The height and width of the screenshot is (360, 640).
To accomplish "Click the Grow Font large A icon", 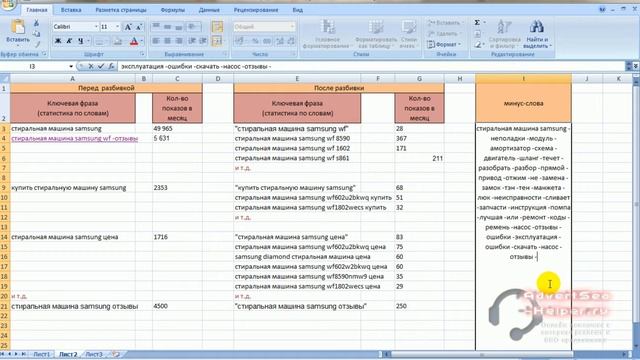I will pyautogui.click(x=128, y=27).
